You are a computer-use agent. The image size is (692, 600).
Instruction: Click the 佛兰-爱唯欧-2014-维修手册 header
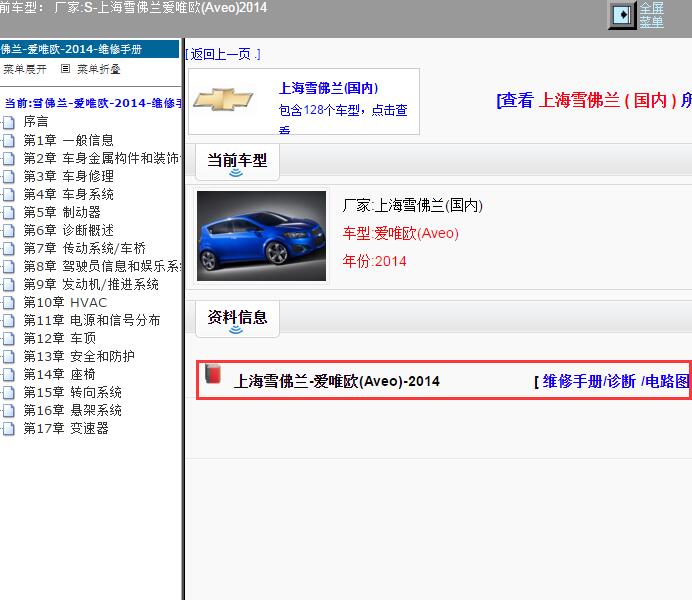click(89, 49)
